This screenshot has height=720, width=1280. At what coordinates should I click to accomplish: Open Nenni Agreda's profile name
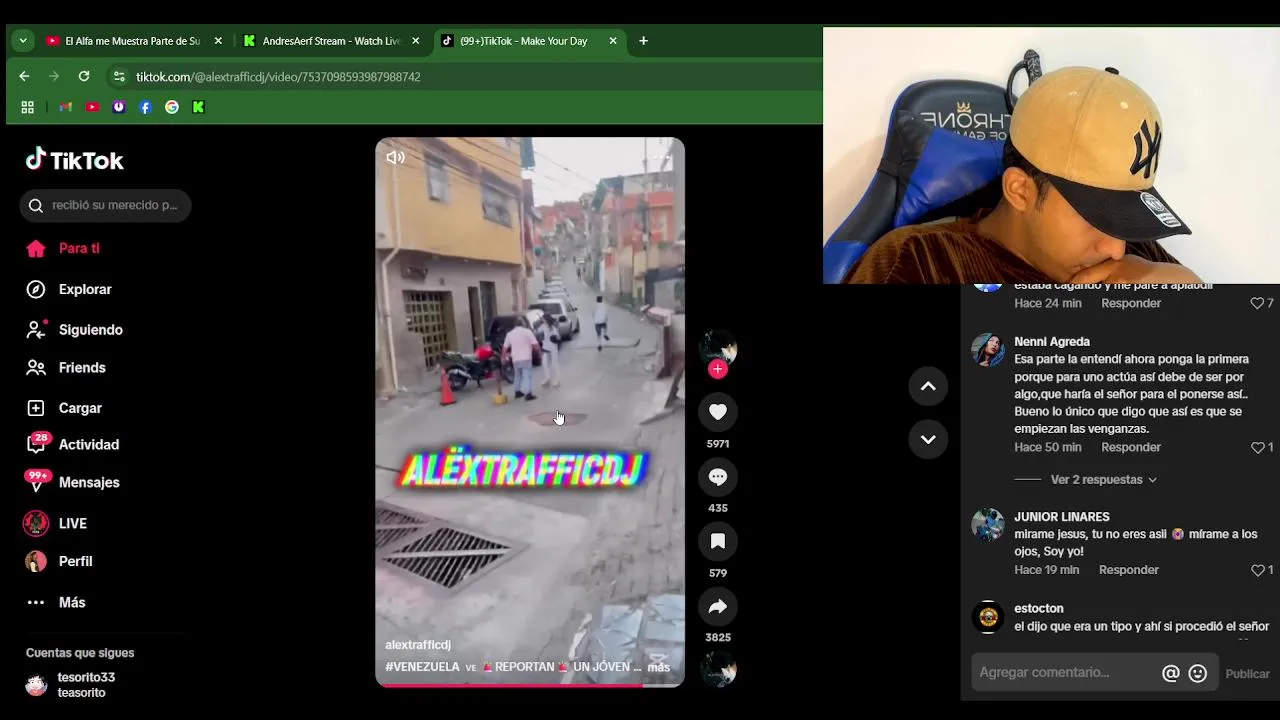pyautogui.click(x=1052, y=342)
